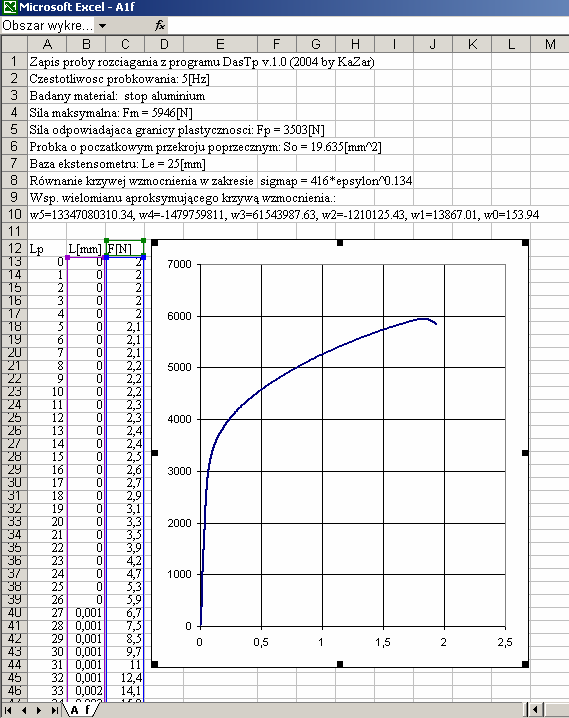The width and height of the screenshot is (569, 718).
Task: Click cell with 'Fp = 3503[N]' text
Action: click(x=177, y=130)
